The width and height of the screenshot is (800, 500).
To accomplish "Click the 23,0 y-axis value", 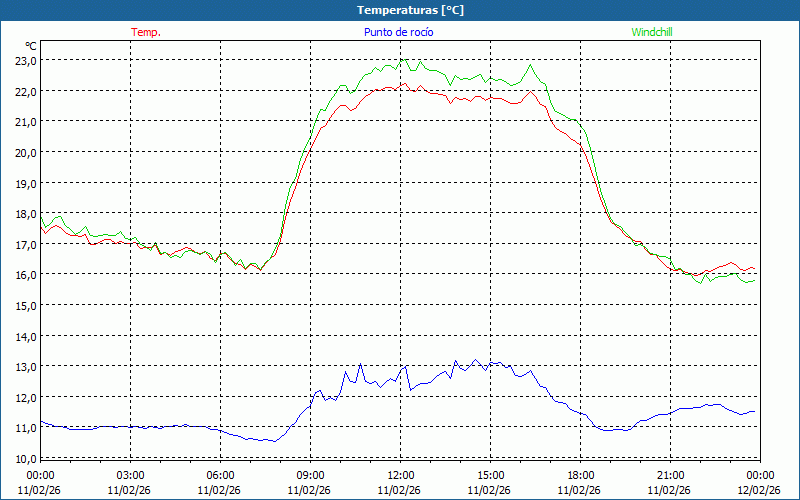I will (x=25, y=60).
